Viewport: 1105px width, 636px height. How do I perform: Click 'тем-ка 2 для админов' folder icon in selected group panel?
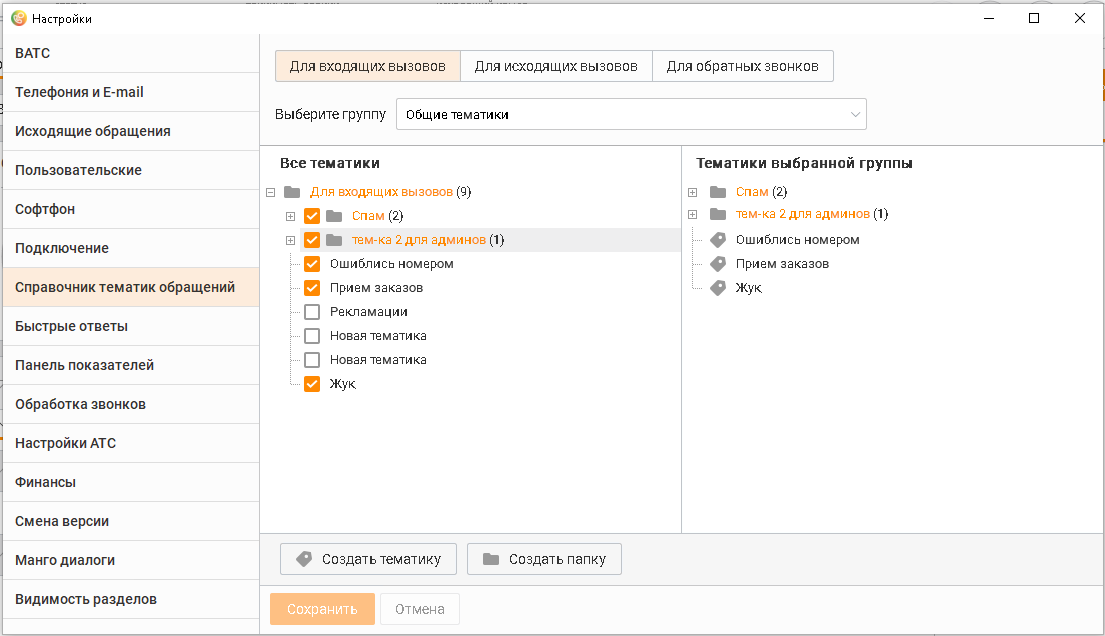click(x=718, y=214)
